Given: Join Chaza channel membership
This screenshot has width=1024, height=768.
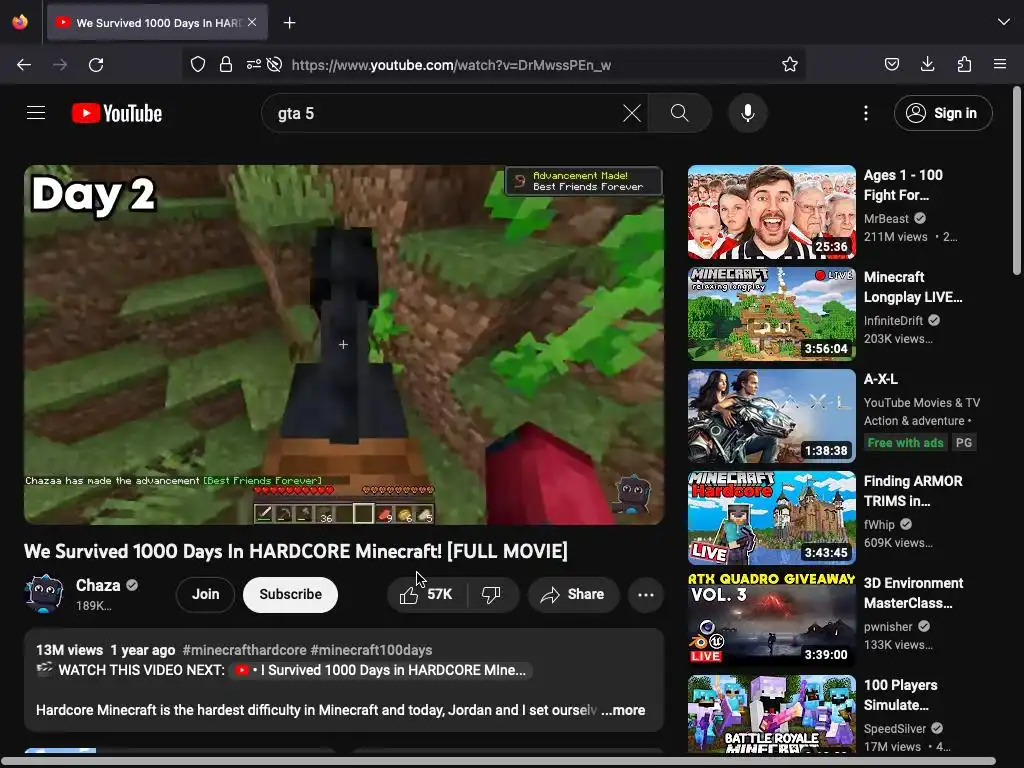Looking at the screenshot, I should [206, 594].
